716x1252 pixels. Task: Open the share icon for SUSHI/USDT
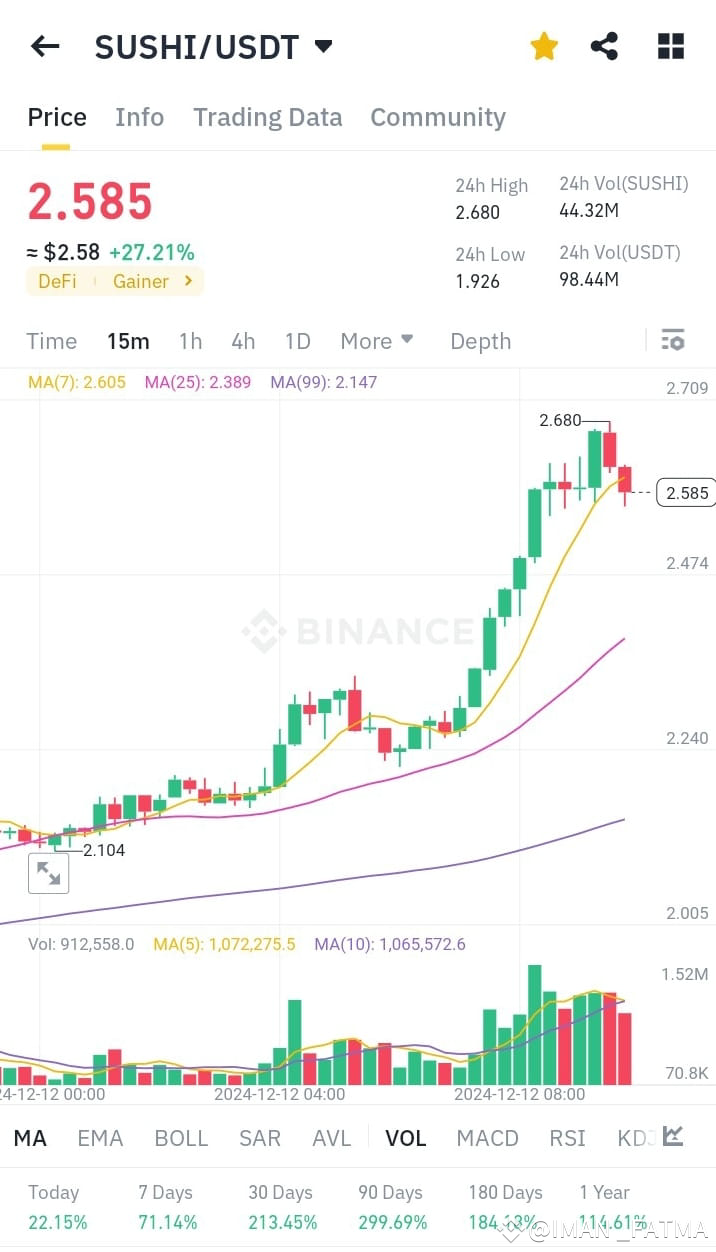(604, 45)
